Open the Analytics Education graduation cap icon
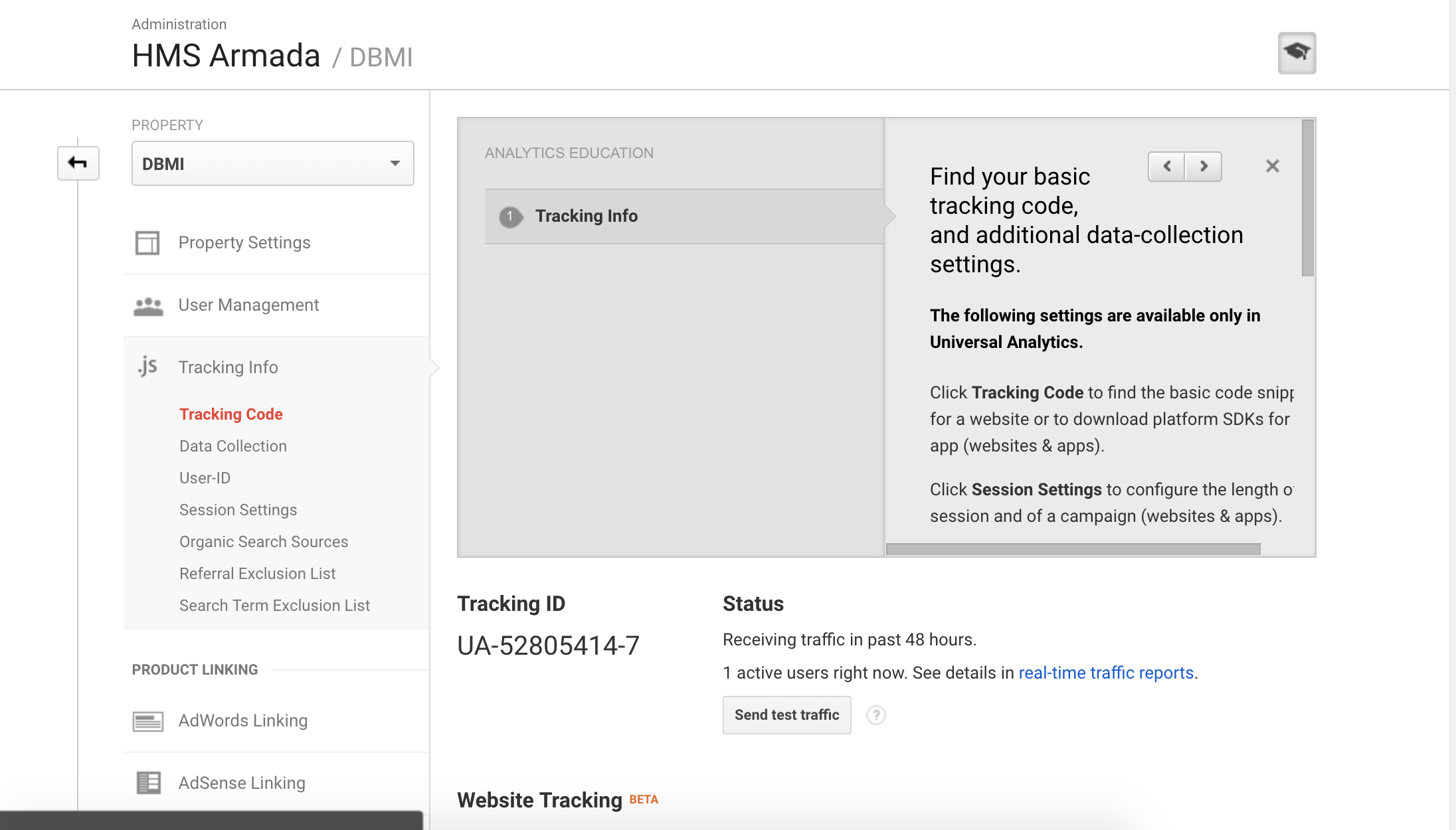1456x830 pixels. point(1297,52)
